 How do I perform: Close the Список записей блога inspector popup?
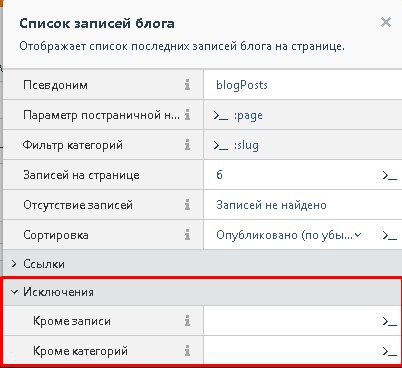coord(386,22)
